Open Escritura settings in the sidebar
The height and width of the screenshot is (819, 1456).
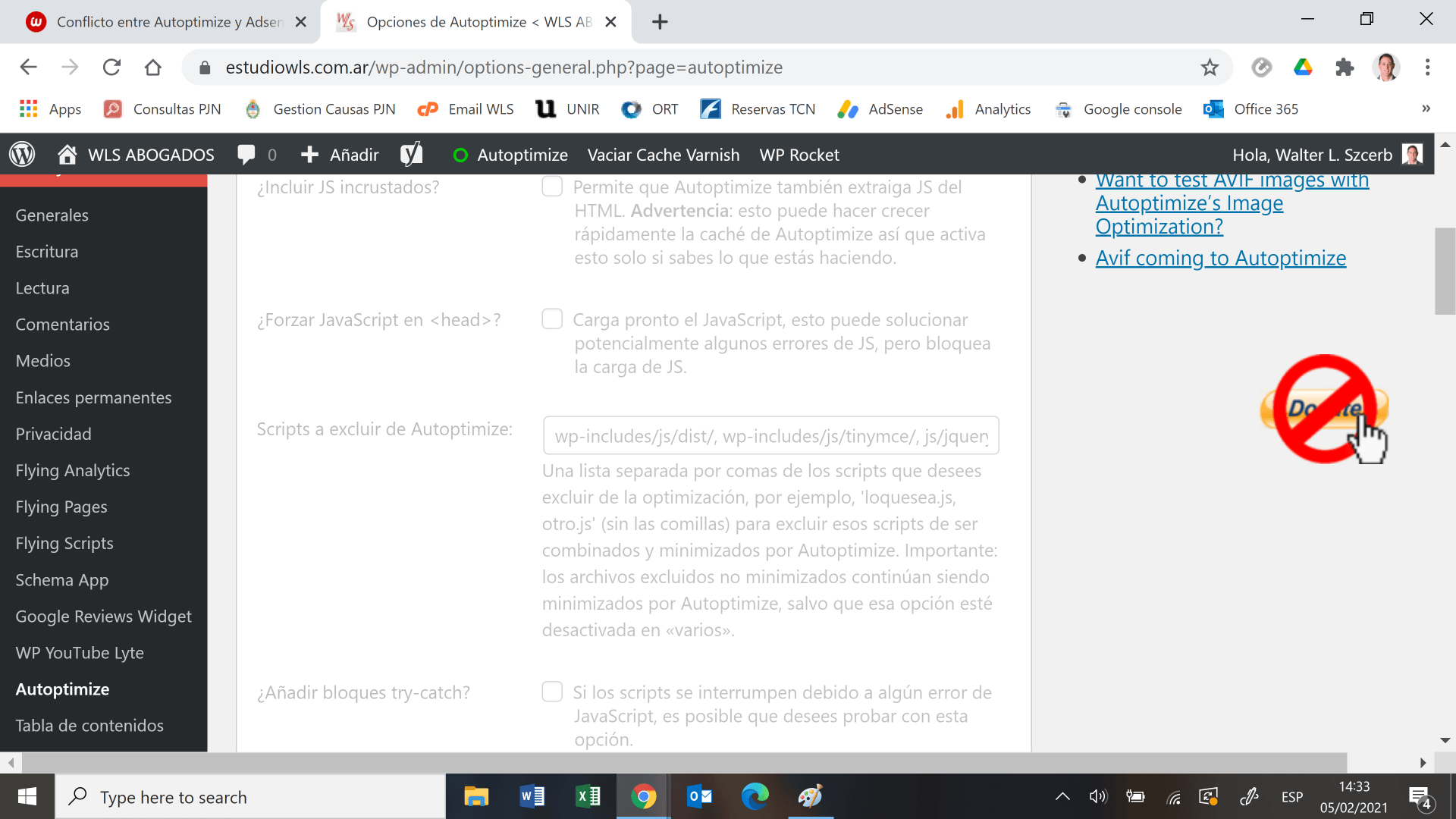(x=47, y=252)
